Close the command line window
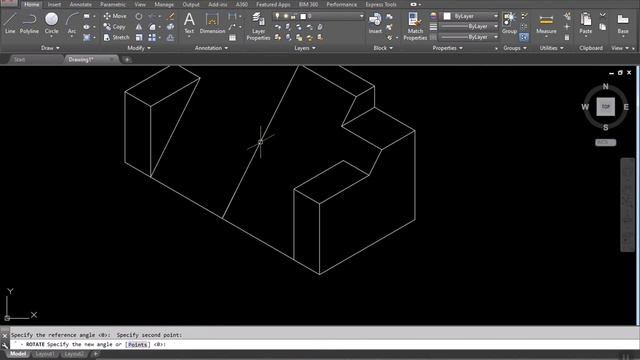 pos(5,336)
